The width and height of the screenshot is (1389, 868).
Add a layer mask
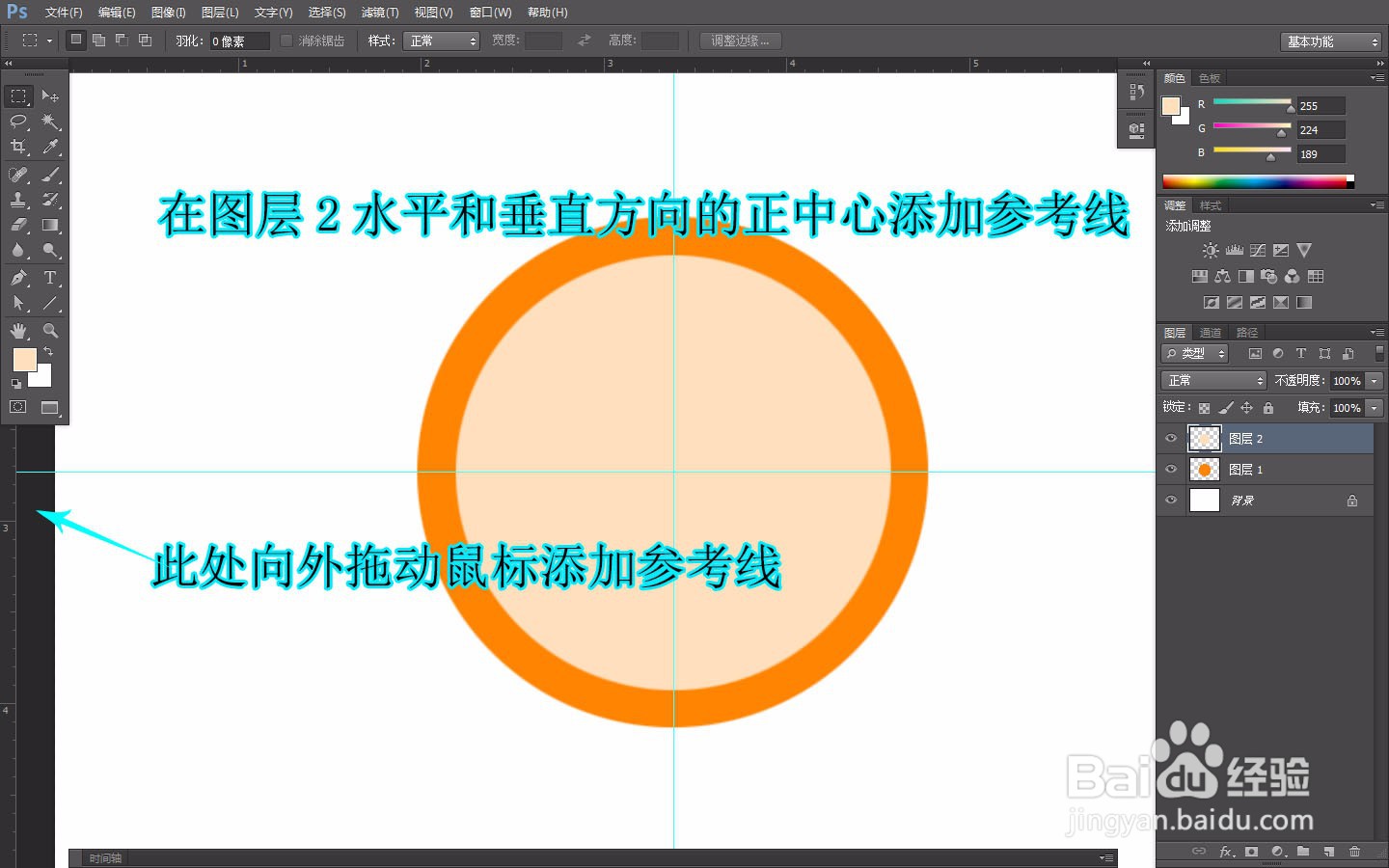tap(1251, 852)
